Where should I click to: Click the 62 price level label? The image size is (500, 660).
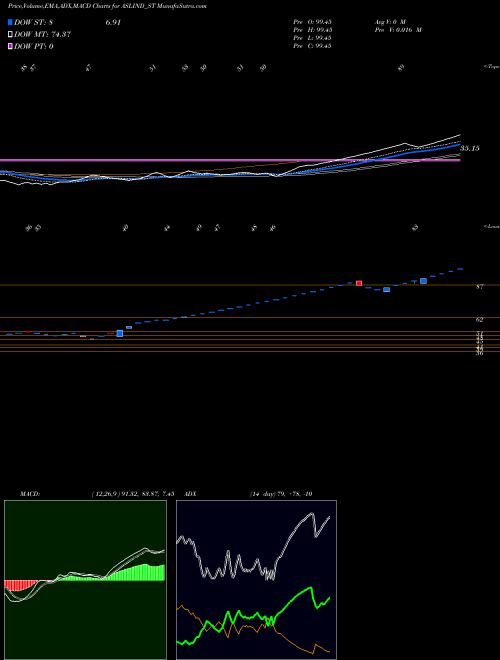pos(479,320)
